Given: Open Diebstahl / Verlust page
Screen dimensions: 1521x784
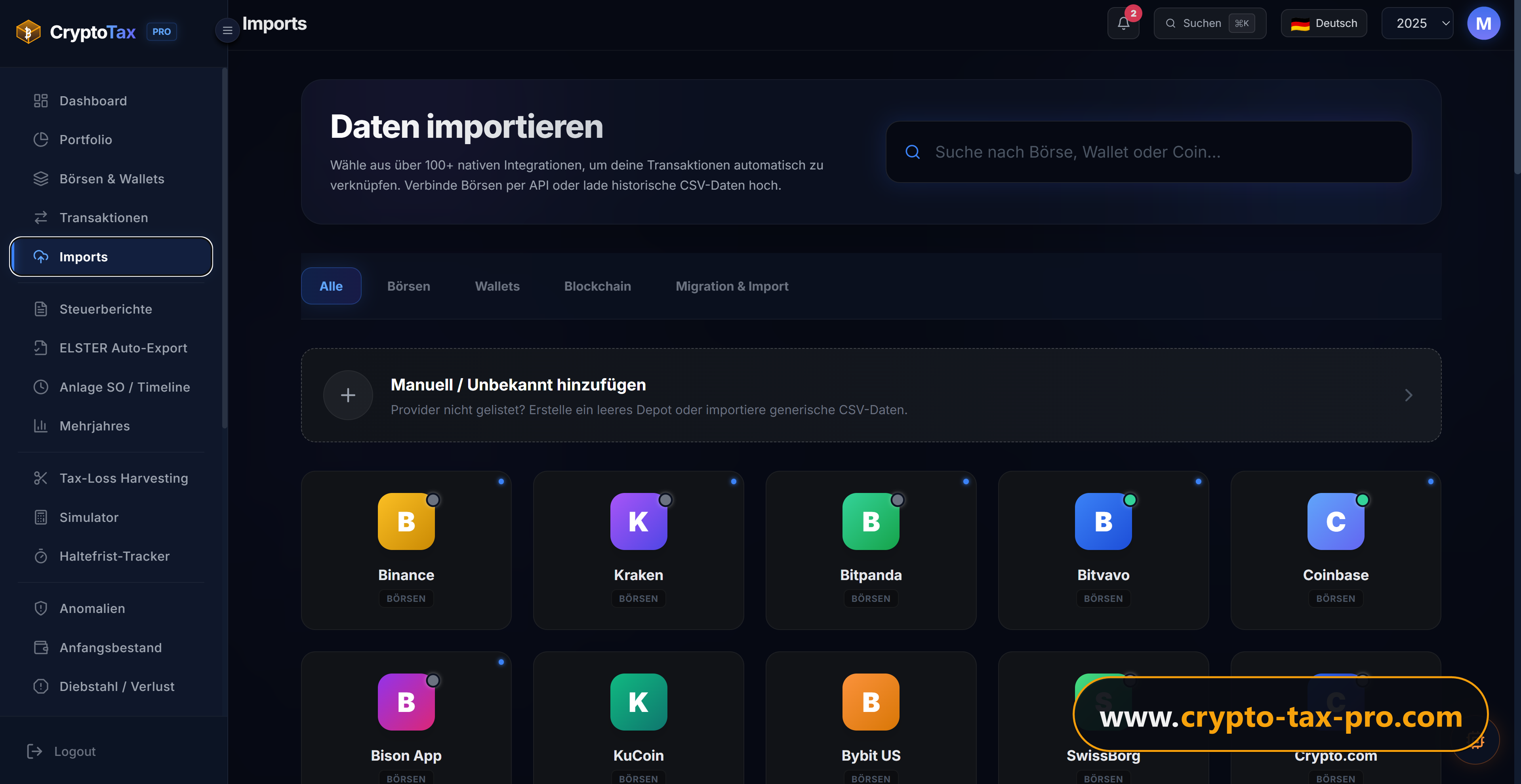Looking at the screenshot, I should [x=111, y=687].
